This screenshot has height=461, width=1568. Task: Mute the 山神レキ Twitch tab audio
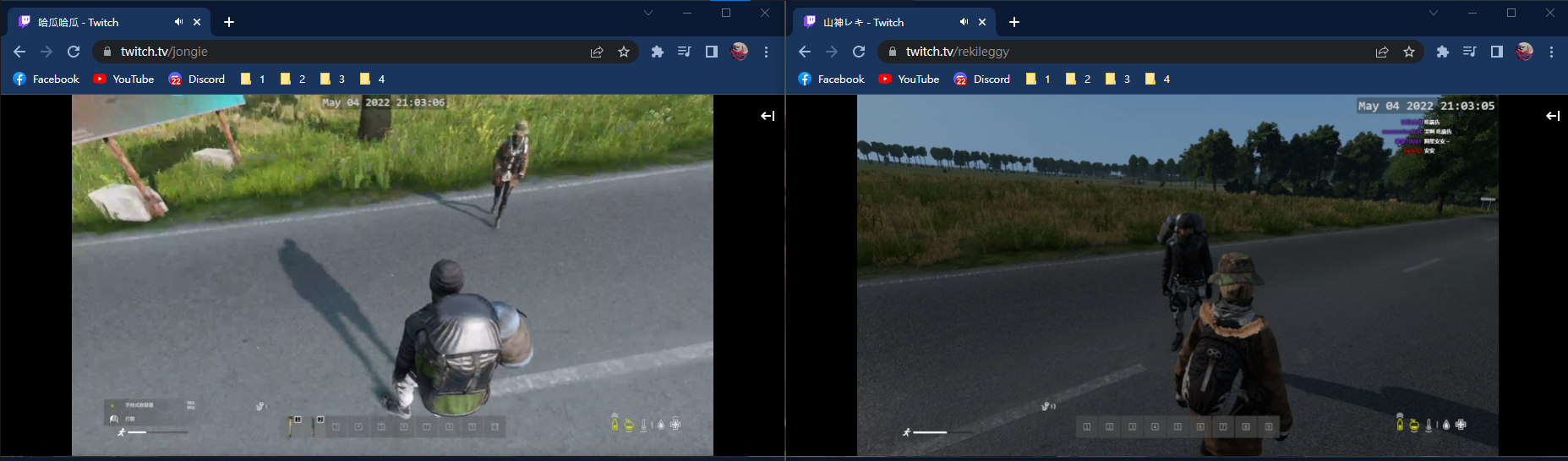tap(964, 22)
